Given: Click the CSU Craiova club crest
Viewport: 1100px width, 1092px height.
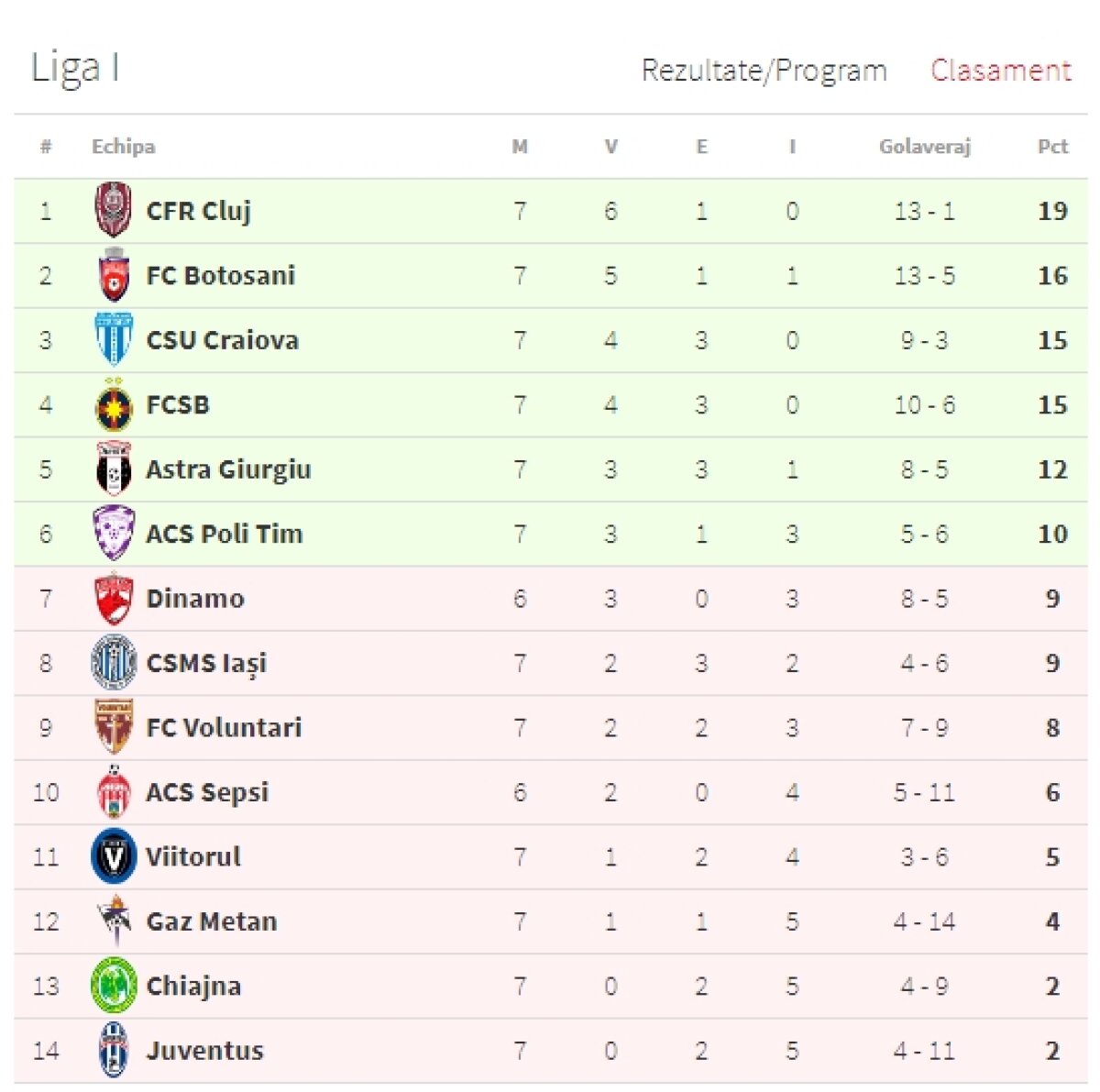Looking at the screenshot, I should (x=114, y=340).
